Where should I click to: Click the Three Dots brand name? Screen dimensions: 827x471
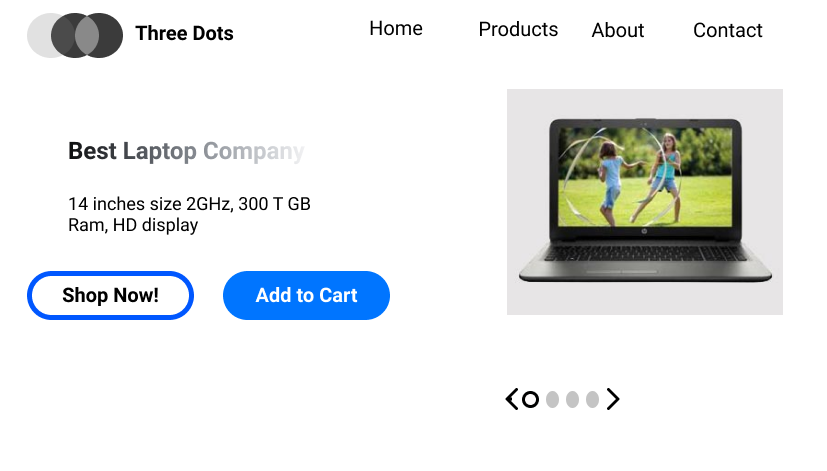(184, 34)
